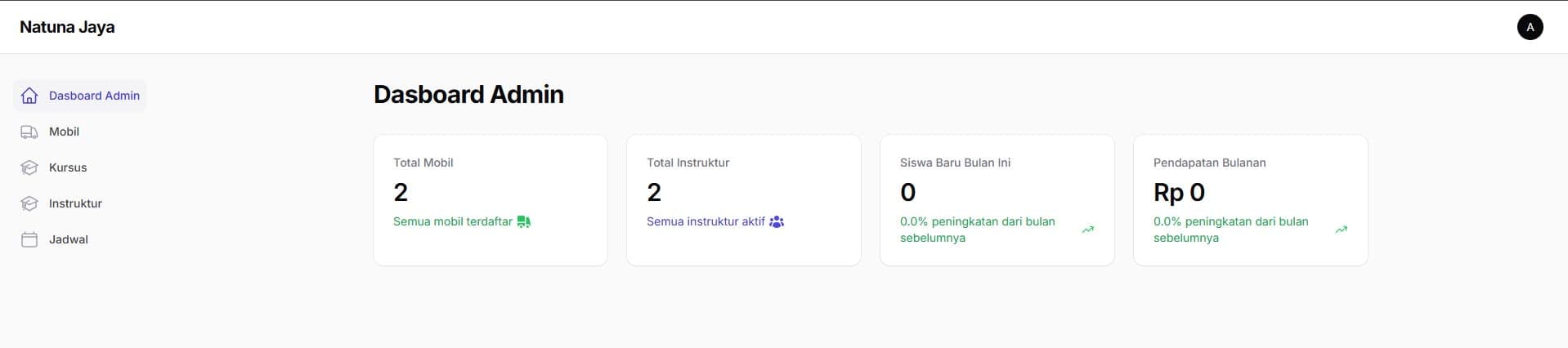
Task: Click the Pendapatan Bulanan Rp 0 value
Action: click(x=1179, y=192)
